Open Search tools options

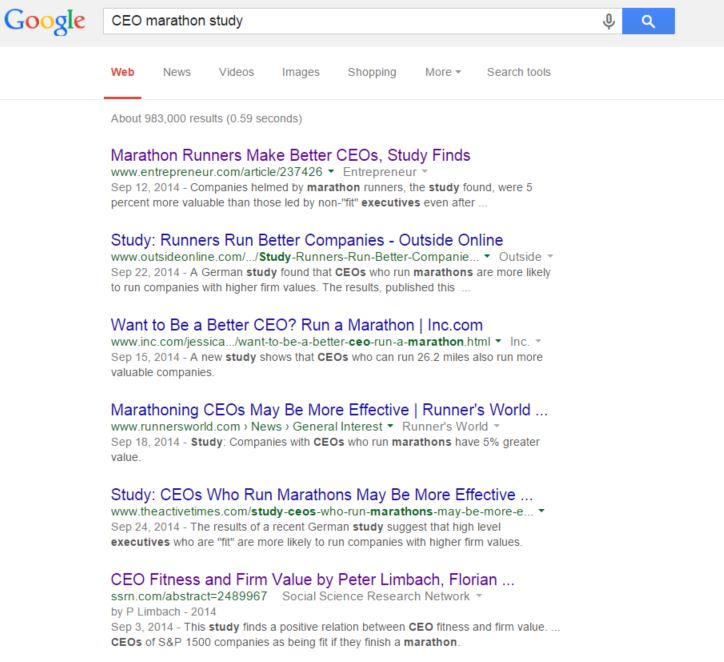(518, 72)
